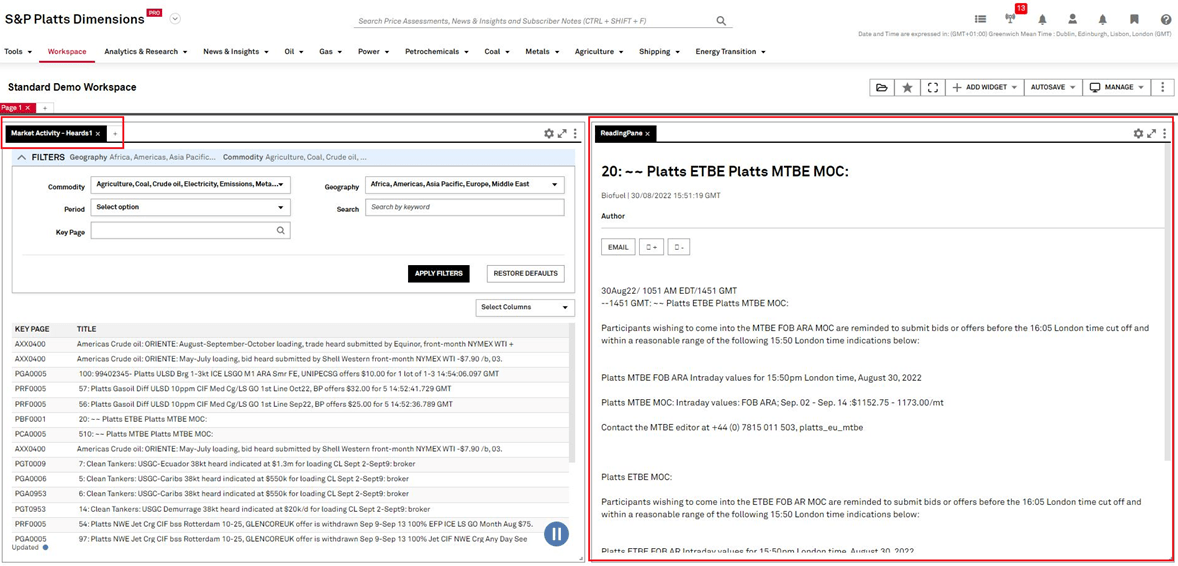Close the Market Activity - Heards1 tab

[98, 133]
